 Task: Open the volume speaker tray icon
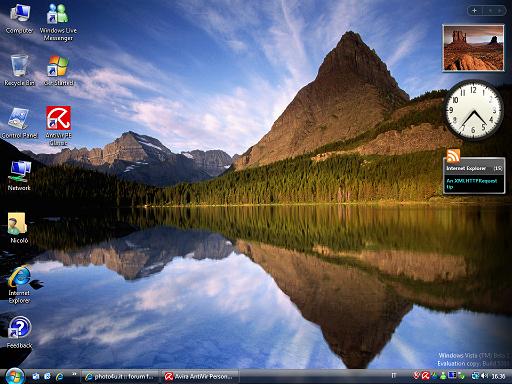(484, 376)
